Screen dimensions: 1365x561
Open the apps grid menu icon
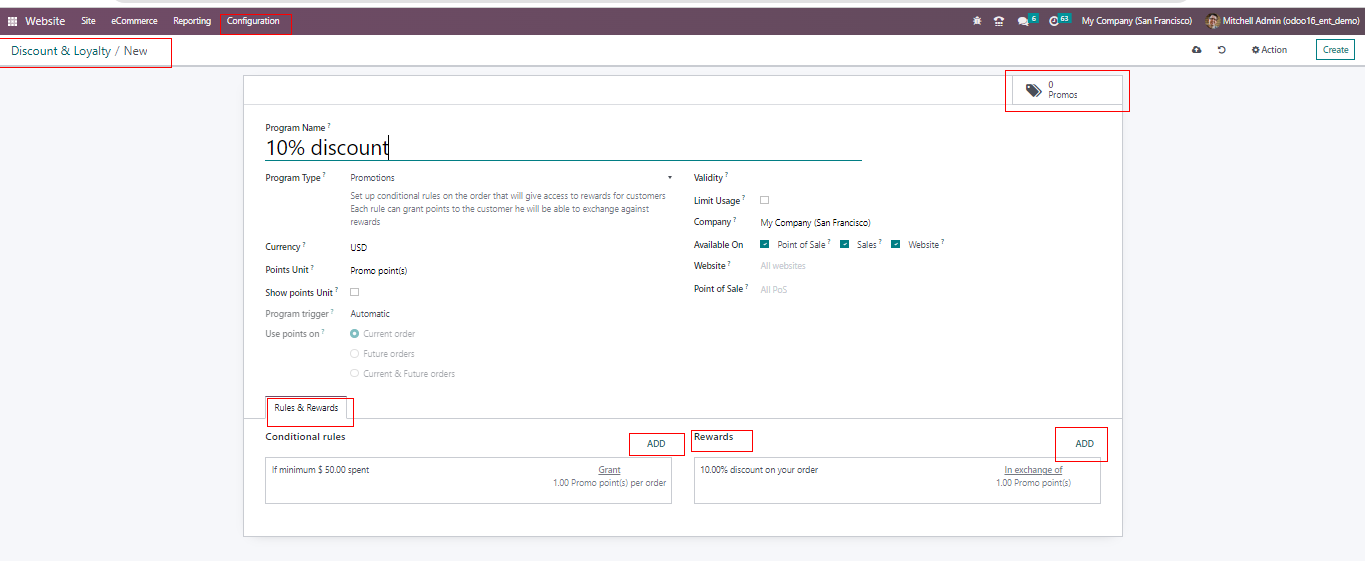pos(13,21)
